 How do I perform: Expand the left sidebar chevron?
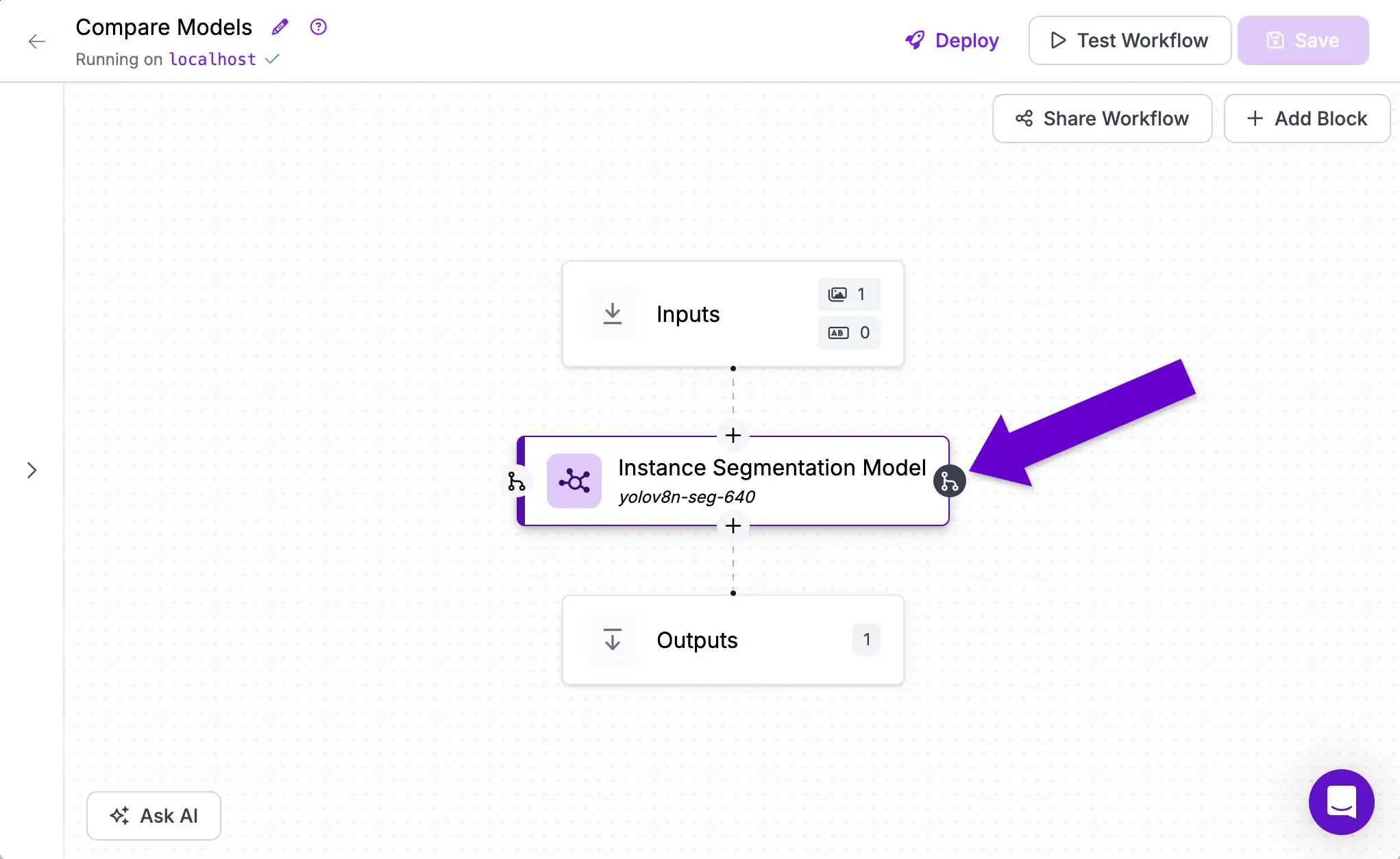click(32, 470)
